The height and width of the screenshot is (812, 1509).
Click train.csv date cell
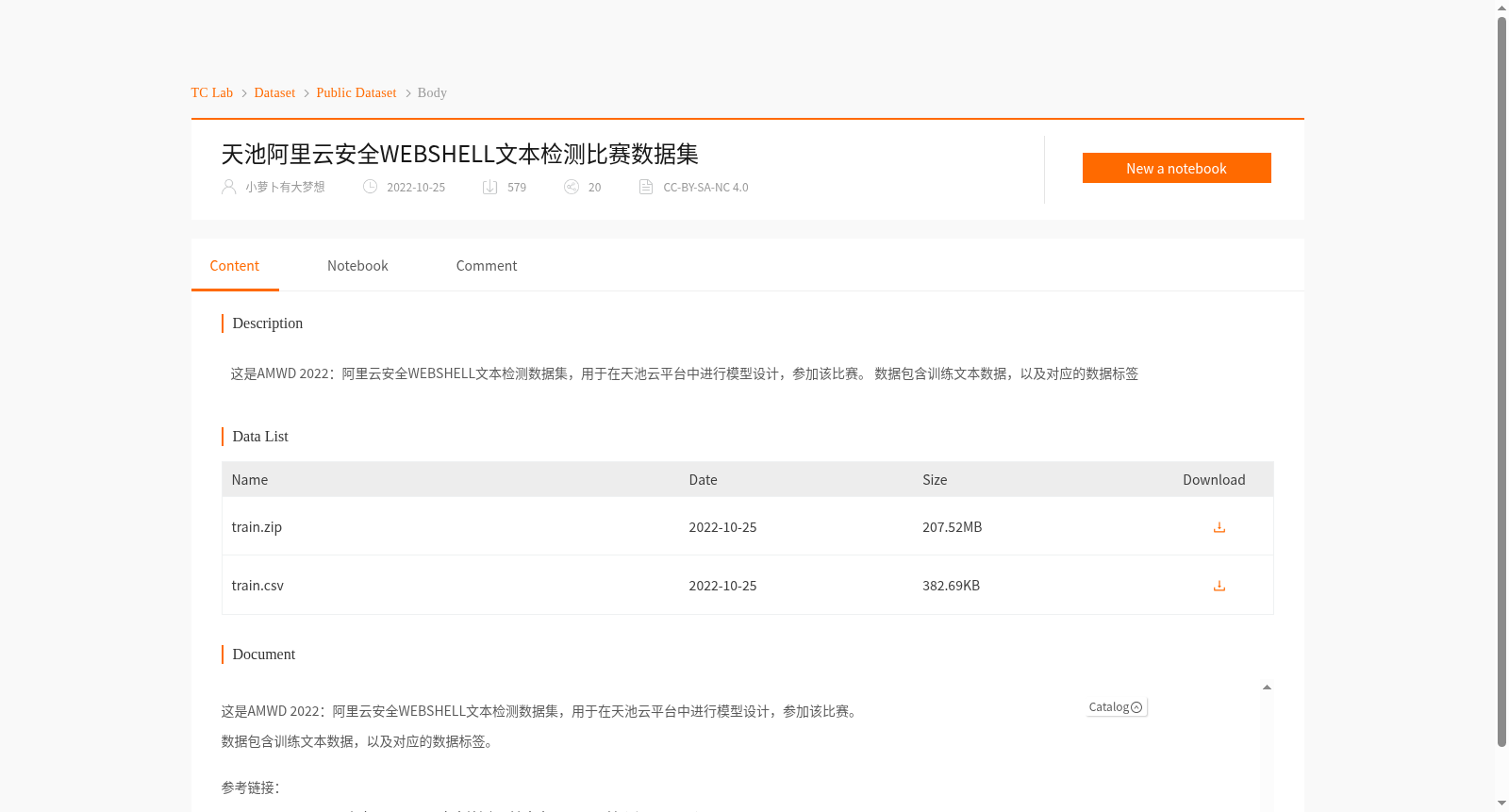[722, 586]
